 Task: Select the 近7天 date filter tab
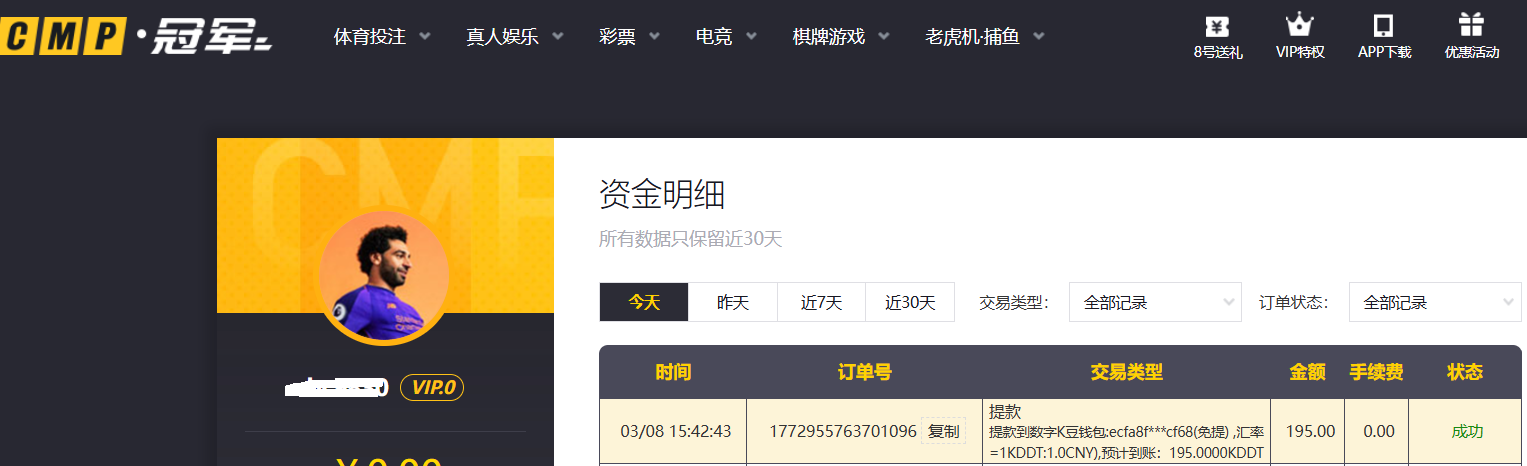(821, 302)
